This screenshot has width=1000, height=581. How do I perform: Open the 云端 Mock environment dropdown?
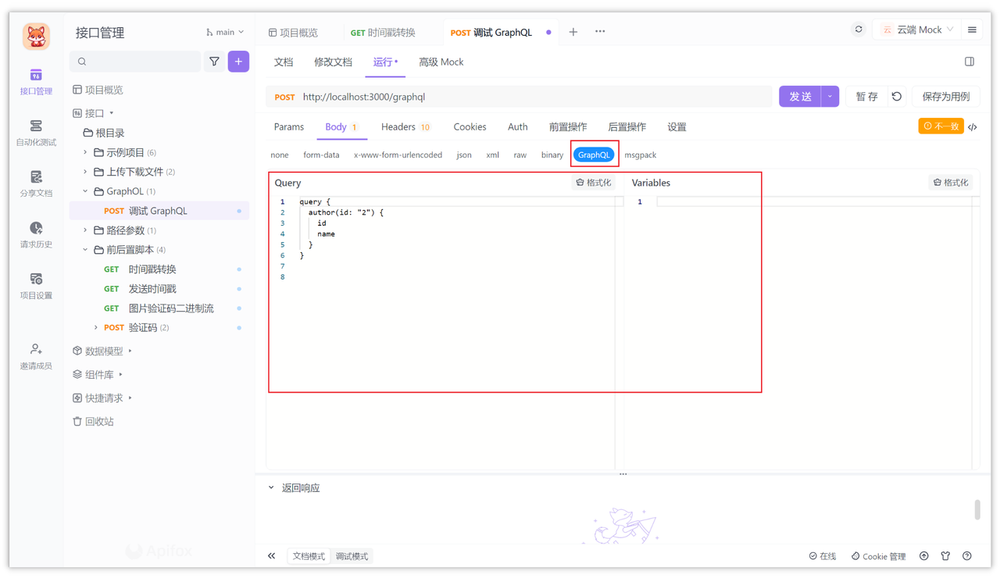[x=918, y=29]
